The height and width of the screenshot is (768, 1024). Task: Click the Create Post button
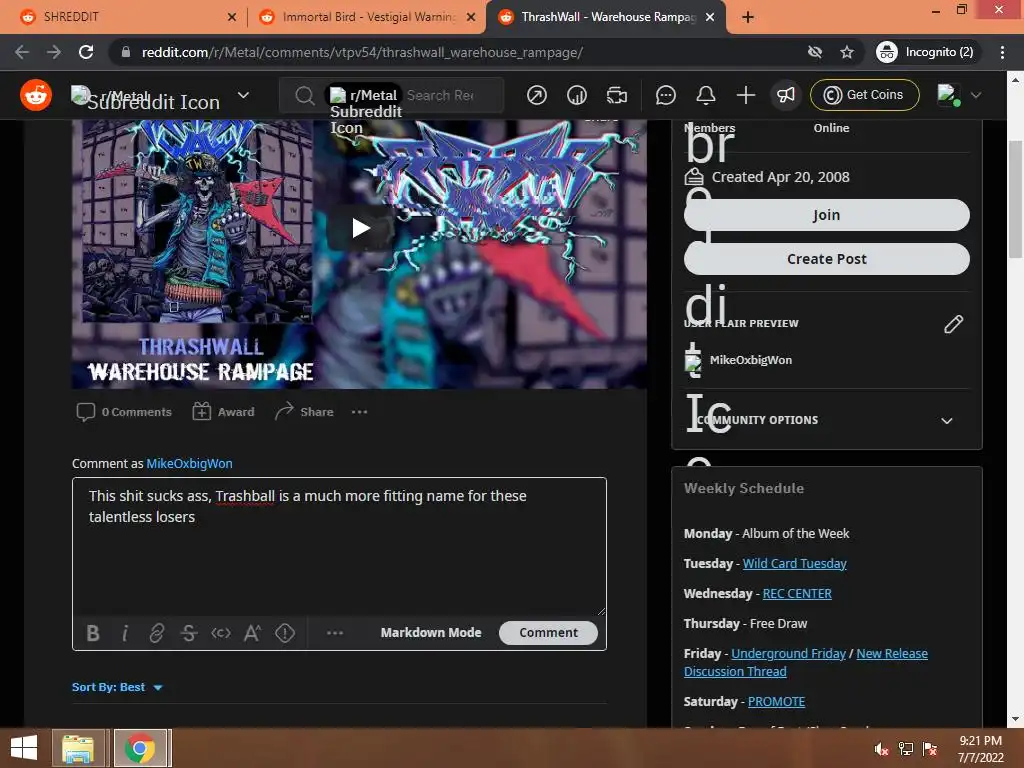826,259
